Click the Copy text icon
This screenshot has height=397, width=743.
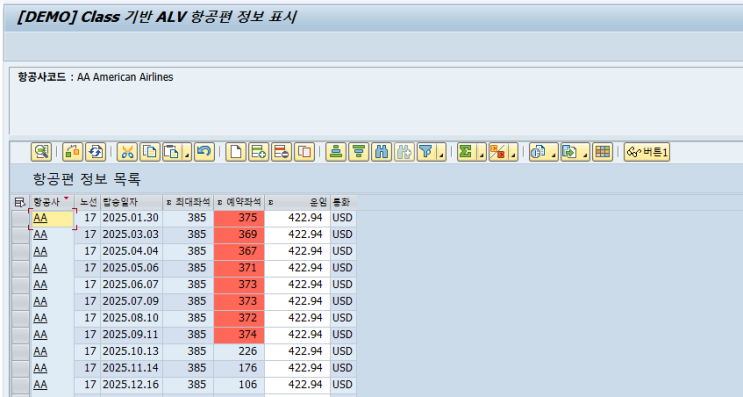coord(150,152)
